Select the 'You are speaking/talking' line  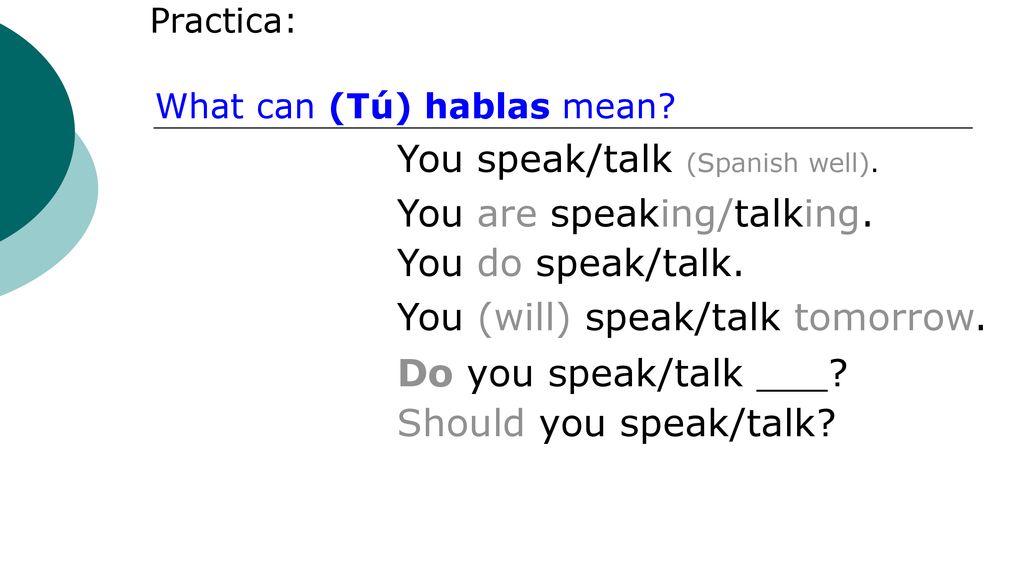point(634,214)
